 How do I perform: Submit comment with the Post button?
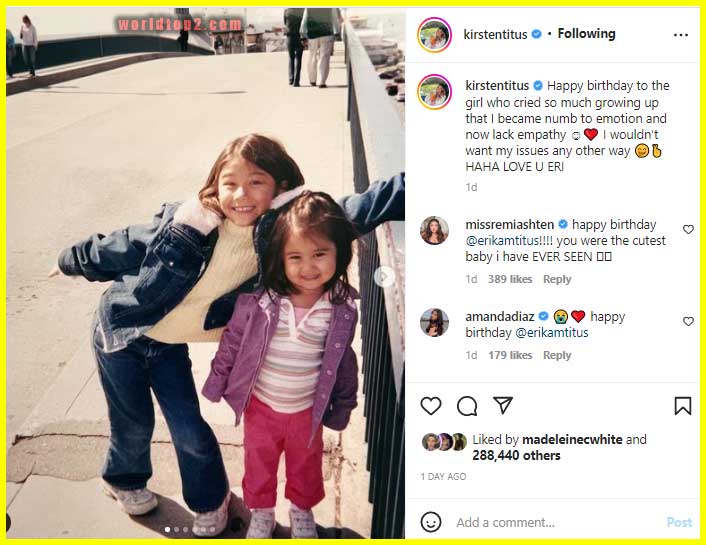point(679,522)
